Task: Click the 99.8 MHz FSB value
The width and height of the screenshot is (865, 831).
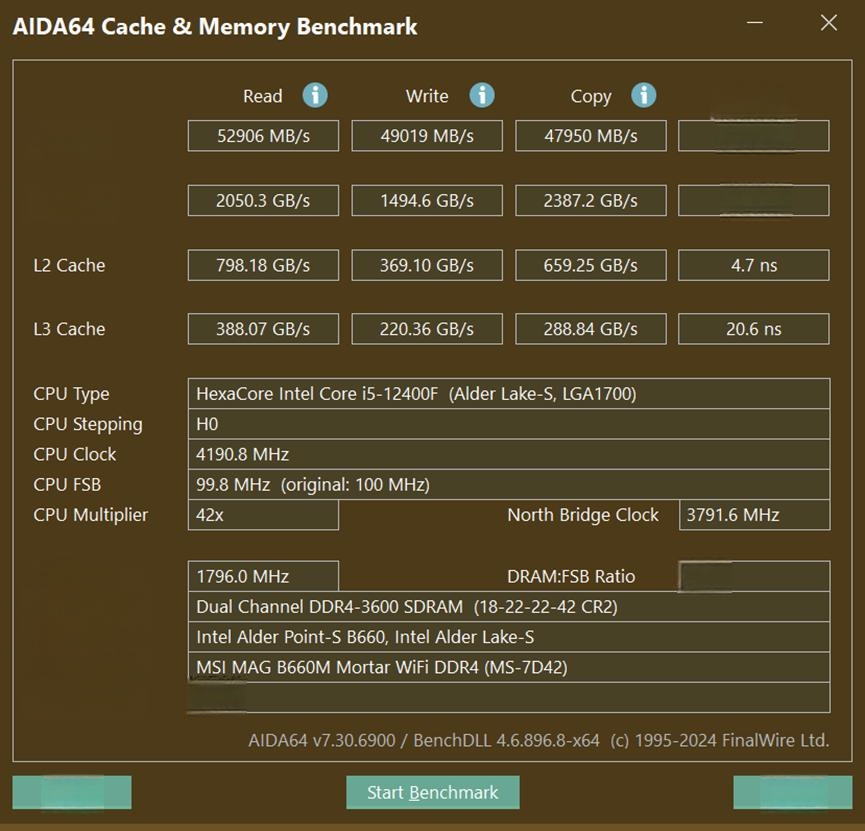Action: (x=509, y=484)
